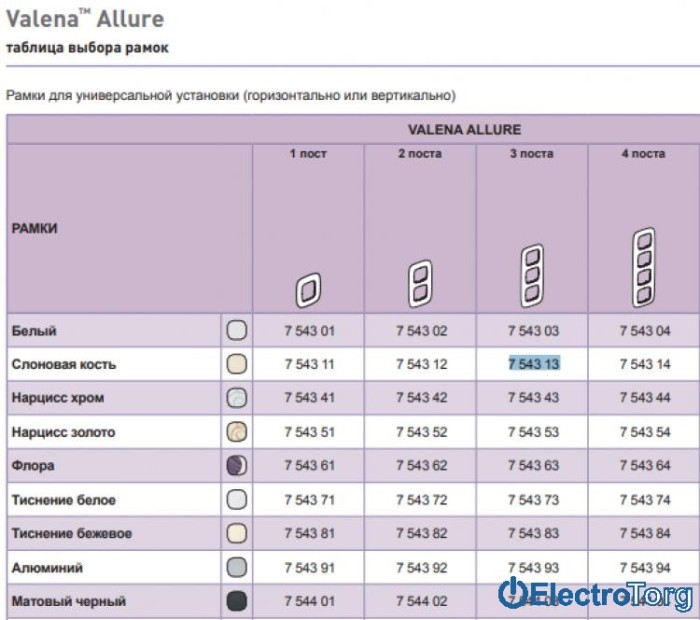Screen dimensions: 700x620
Task: Click code 7 543 62
Action: (421, 465)
